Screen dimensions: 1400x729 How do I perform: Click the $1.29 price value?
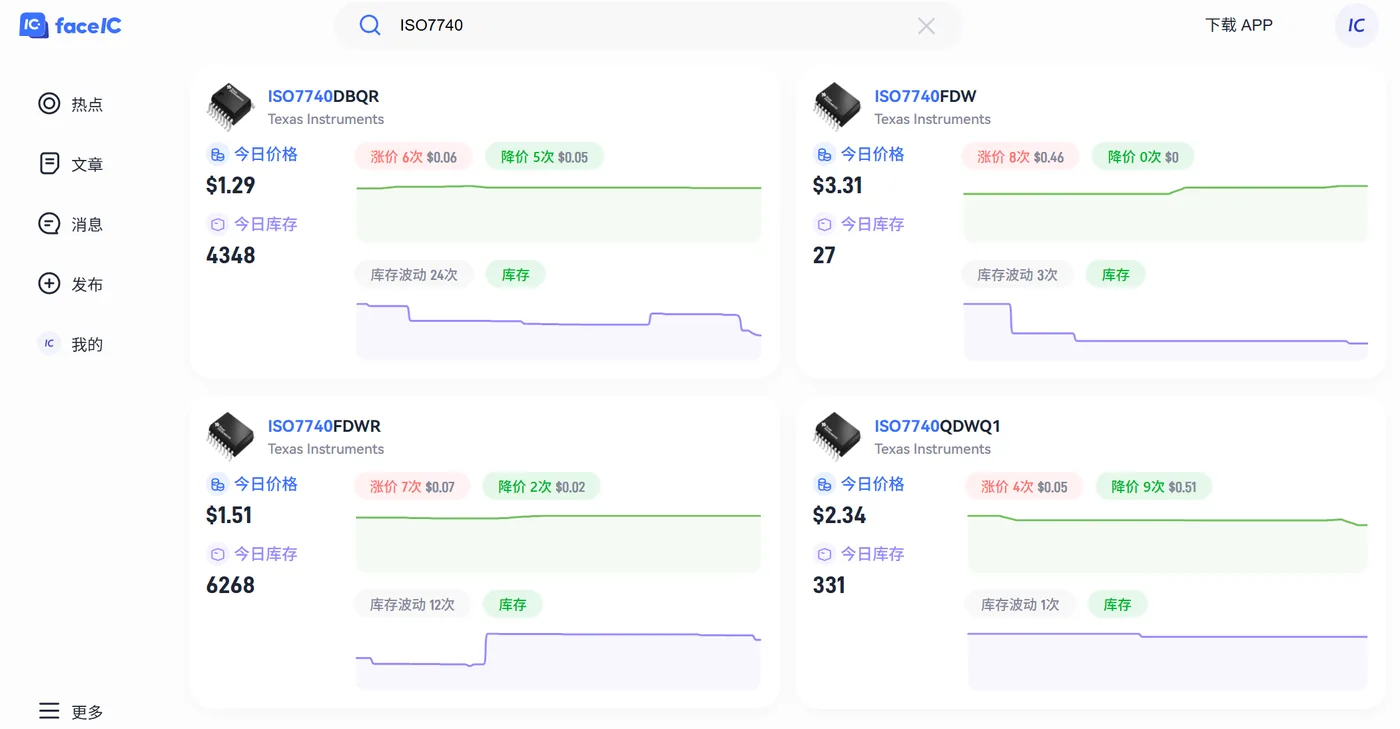(231, 185)
